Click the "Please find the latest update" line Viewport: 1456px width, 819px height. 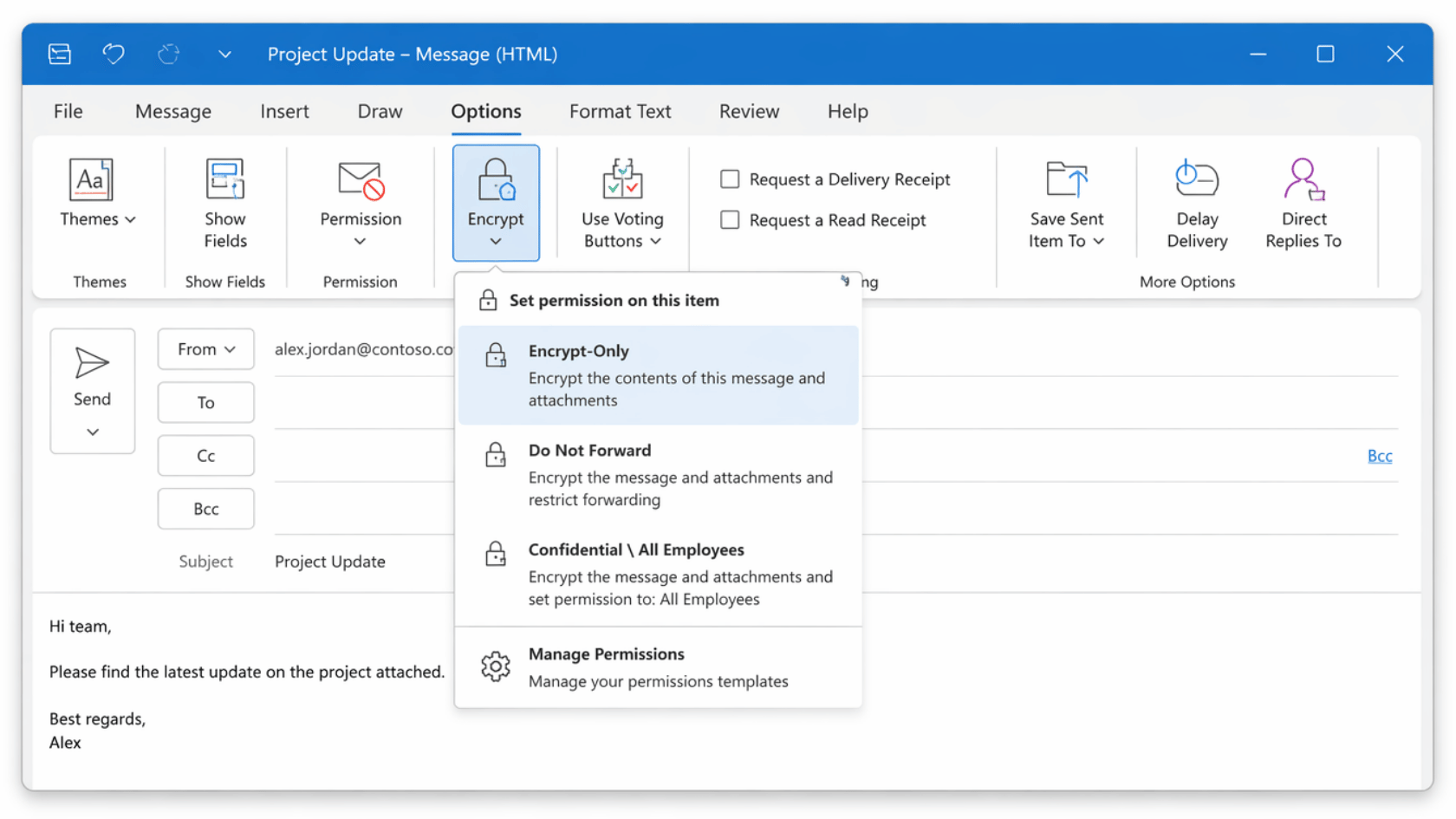pyautogui.click(x=246, y=672)
